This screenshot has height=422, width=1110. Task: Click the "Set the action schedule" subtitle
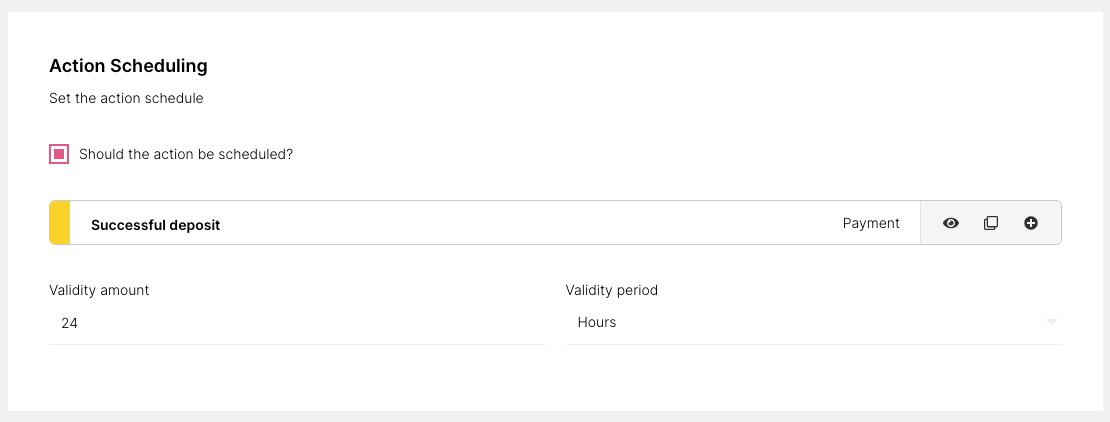[126, 99]
